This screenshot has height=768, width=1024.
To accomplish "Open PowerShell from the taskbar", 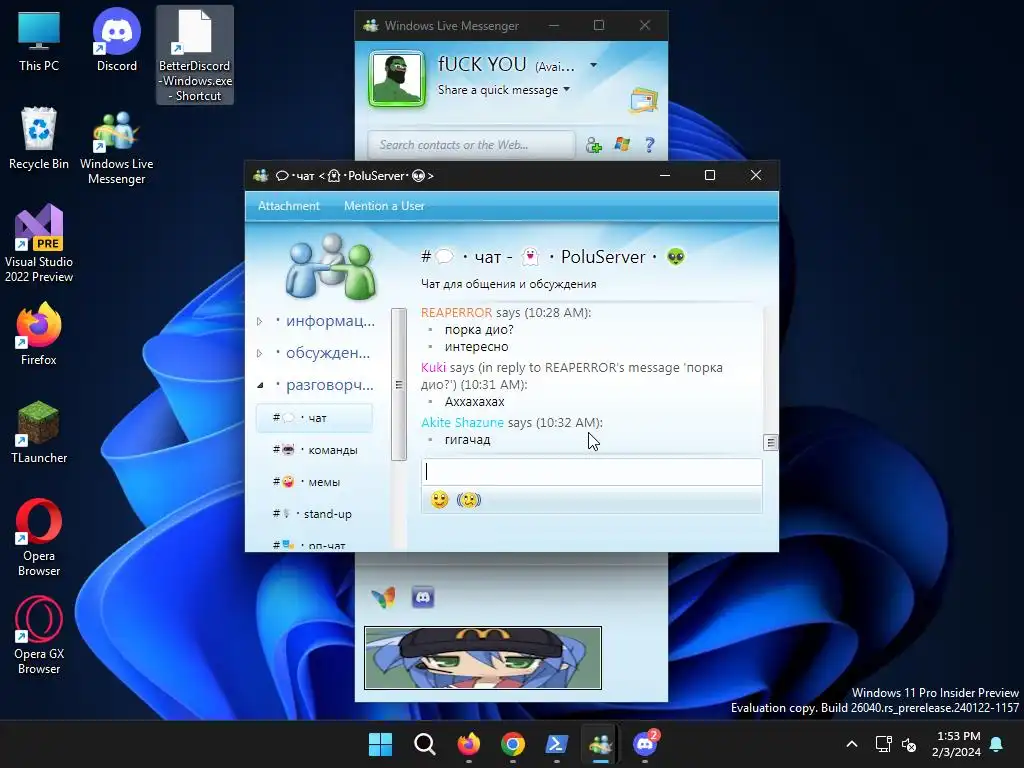I will coord(556,744).
